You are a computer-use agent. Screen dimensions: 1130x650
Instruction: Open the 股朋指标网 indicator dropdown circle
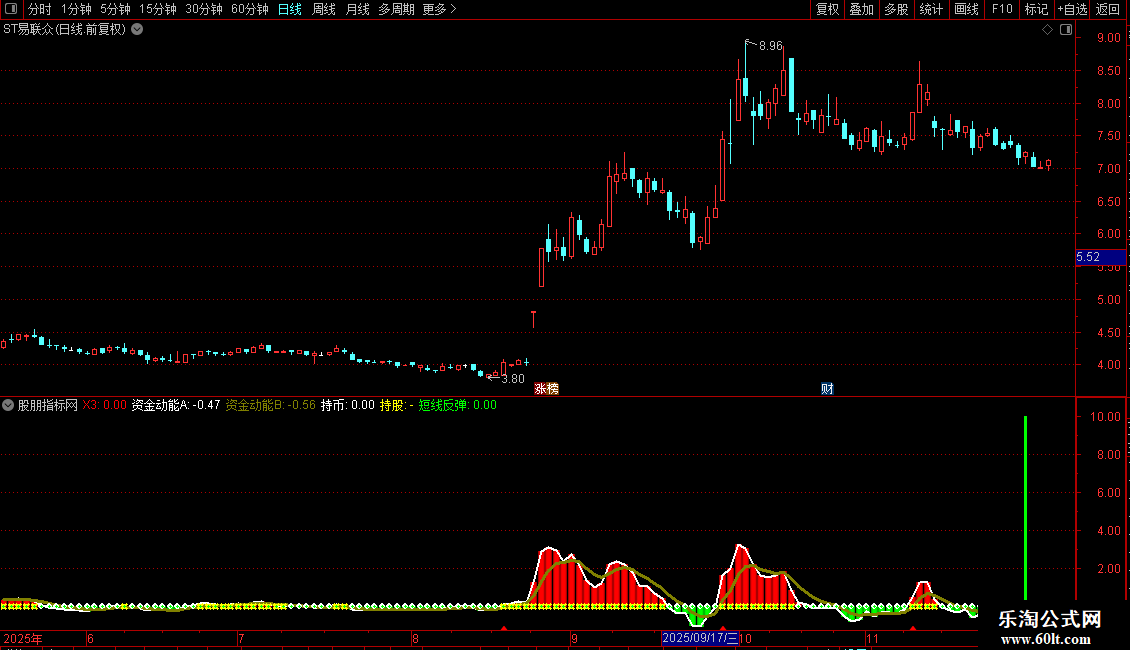point(8,405)
